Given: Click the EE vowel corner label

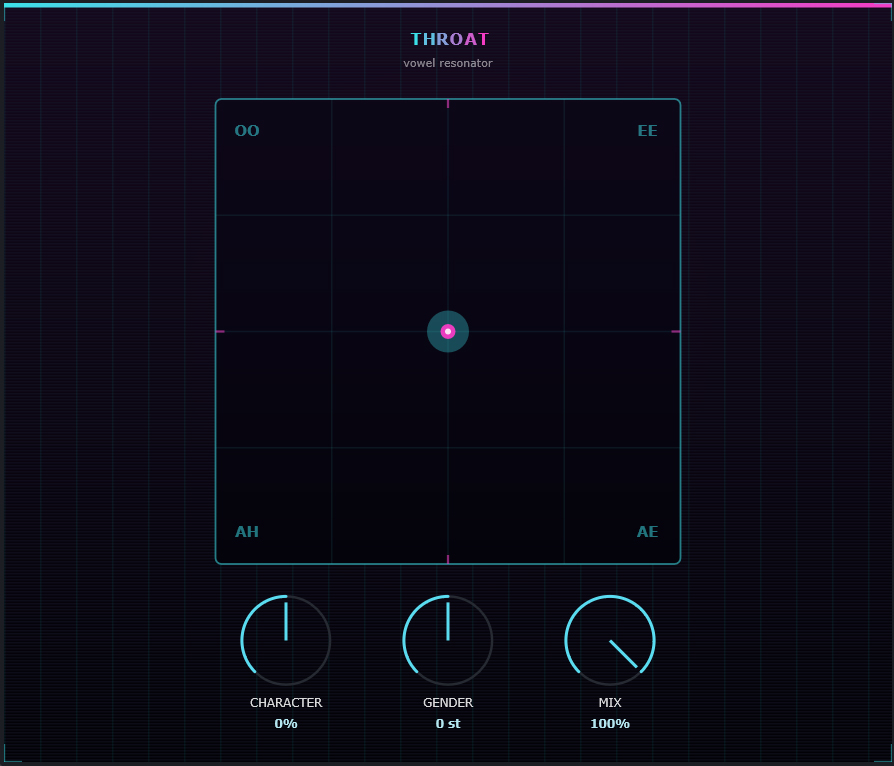Looking at the screenshot, I should (x=647, y=131).
